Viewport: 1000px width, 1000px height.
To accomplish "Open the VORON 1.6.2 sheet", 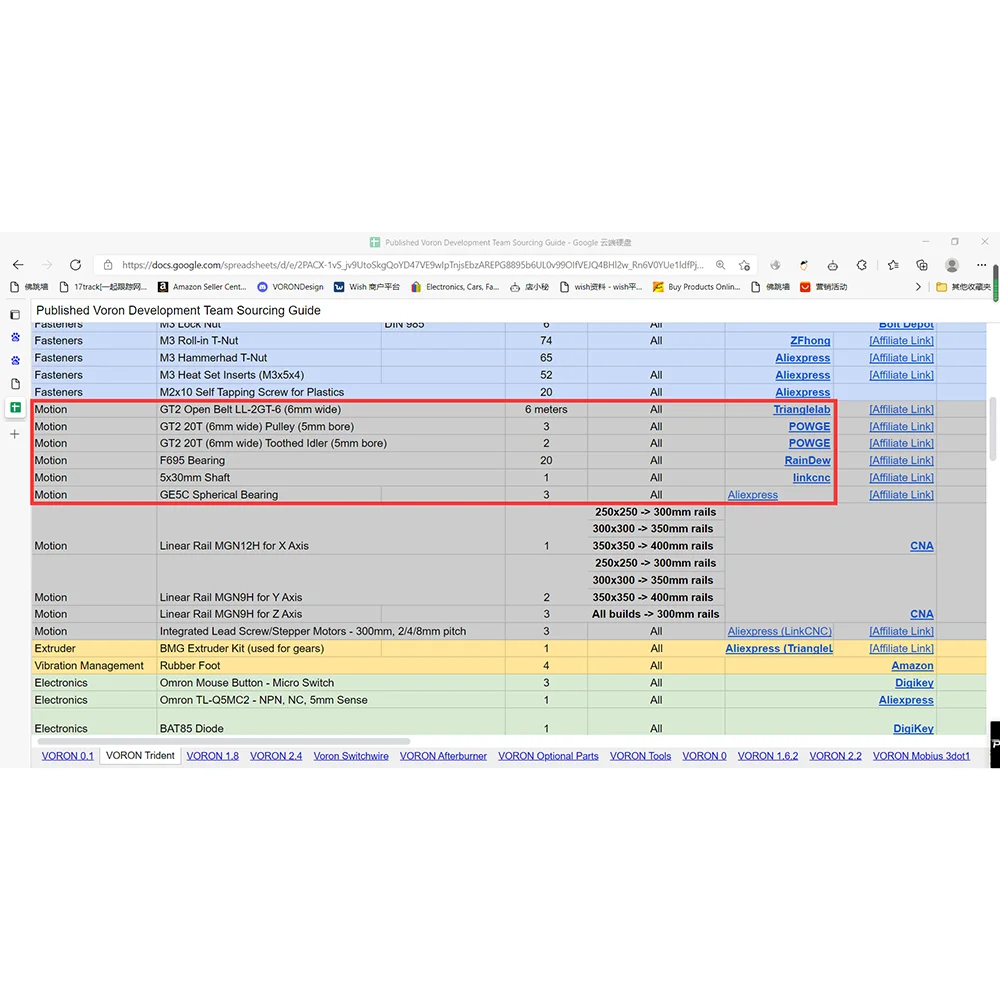I will (x=768, y=756).
